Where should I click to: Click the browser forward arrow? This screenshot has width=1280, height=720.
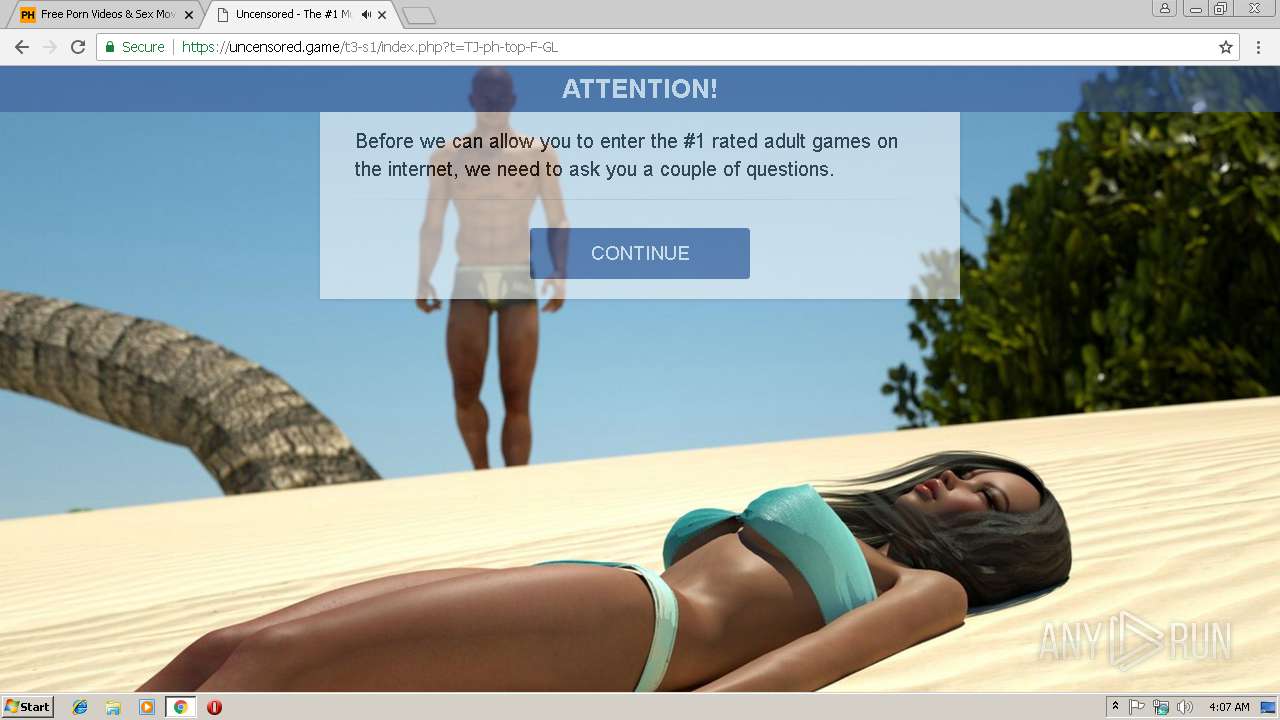pos(50,47)
